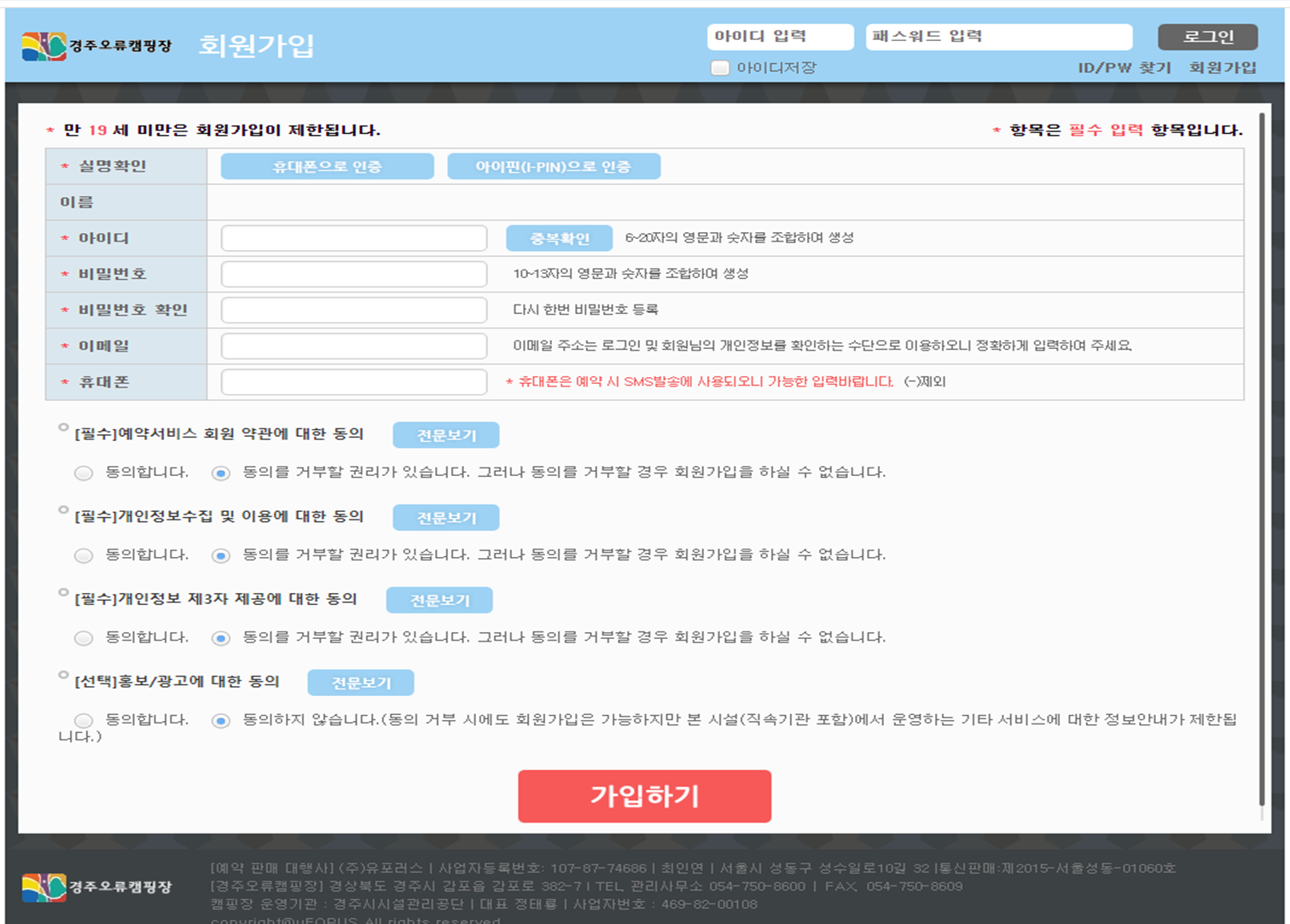The width and height of the screenshot is (1290, 924).
Task: Open 전문보기 for 개인정보수집 및 이용
Action: point(445,518)
